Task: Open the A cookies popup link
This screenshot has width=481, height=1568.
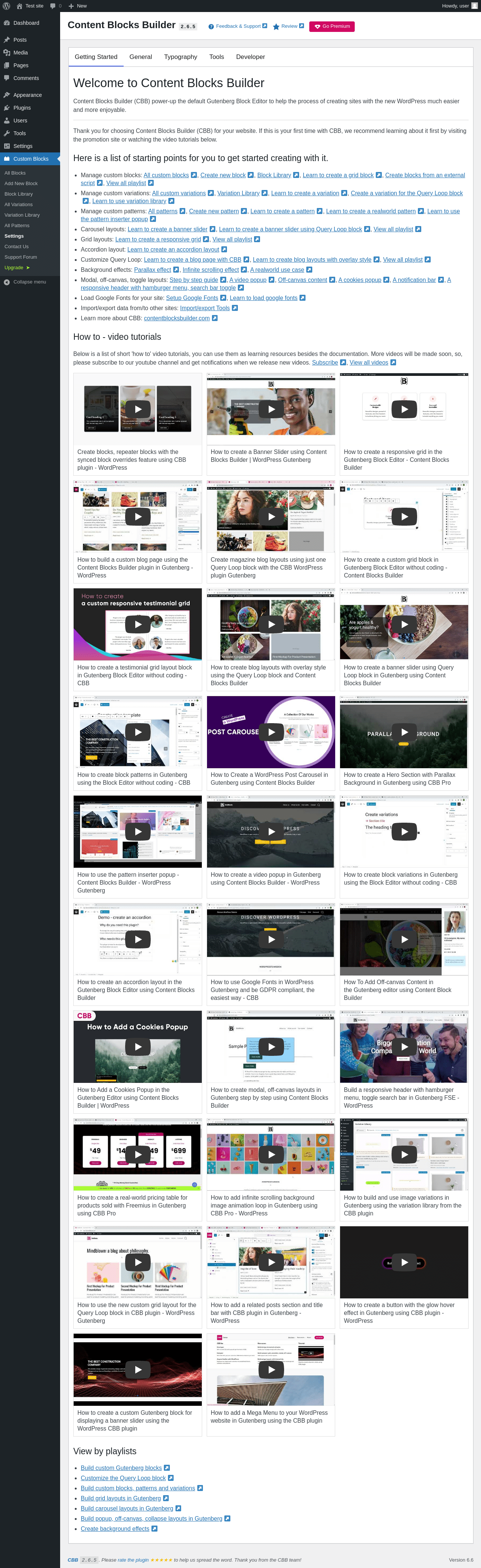Action: pos(360,280)
